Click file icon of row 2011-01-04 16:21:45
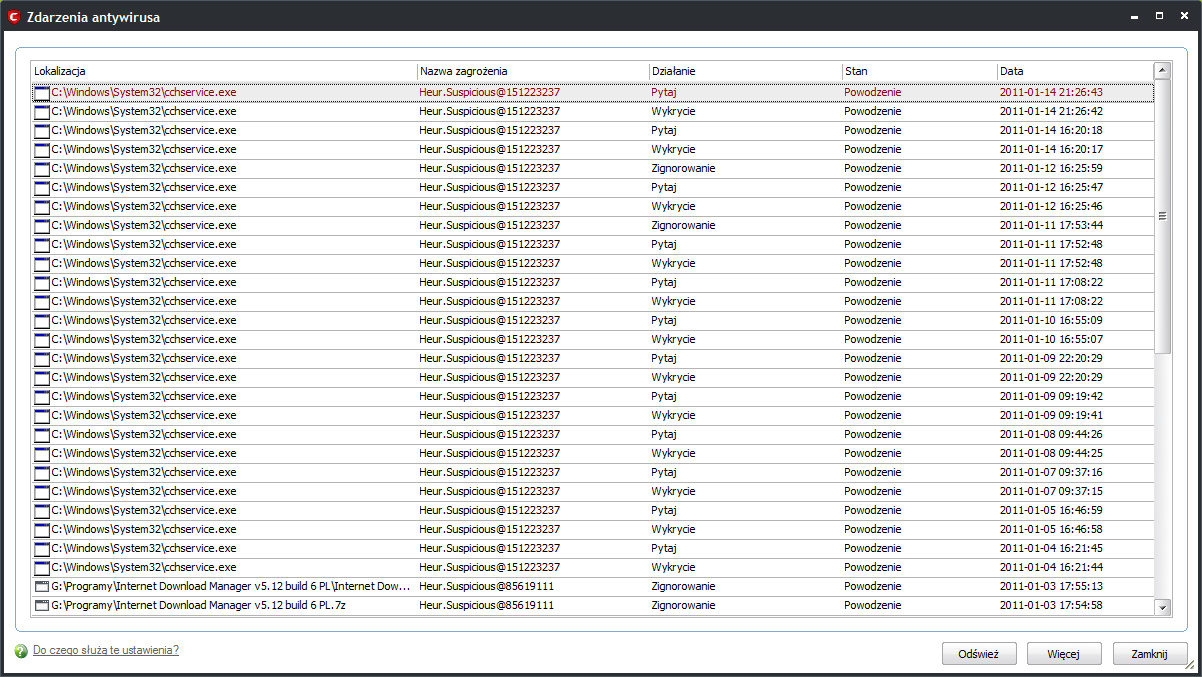Image resolution: width=1202 pixels, height=677 pixels. 42,548
